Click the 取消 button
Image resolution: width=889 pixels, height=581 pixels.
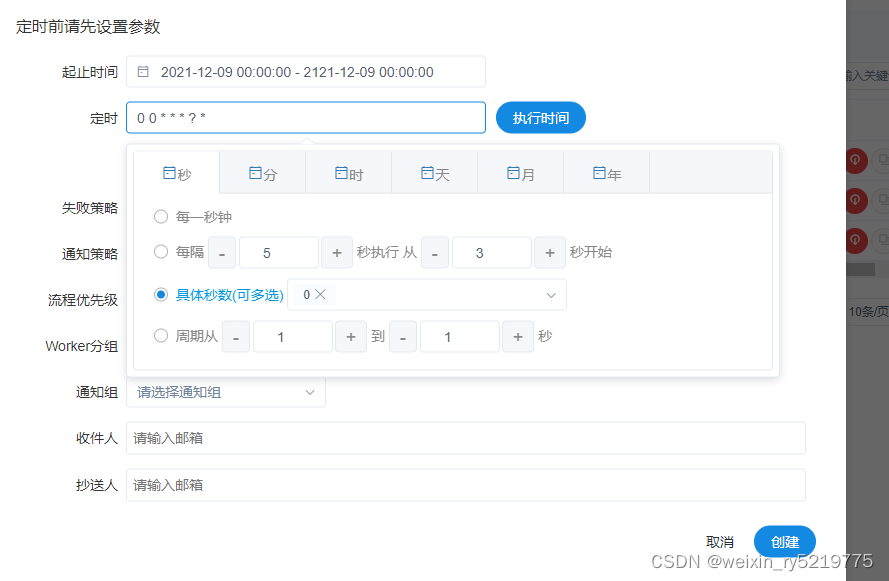[720, 542]
